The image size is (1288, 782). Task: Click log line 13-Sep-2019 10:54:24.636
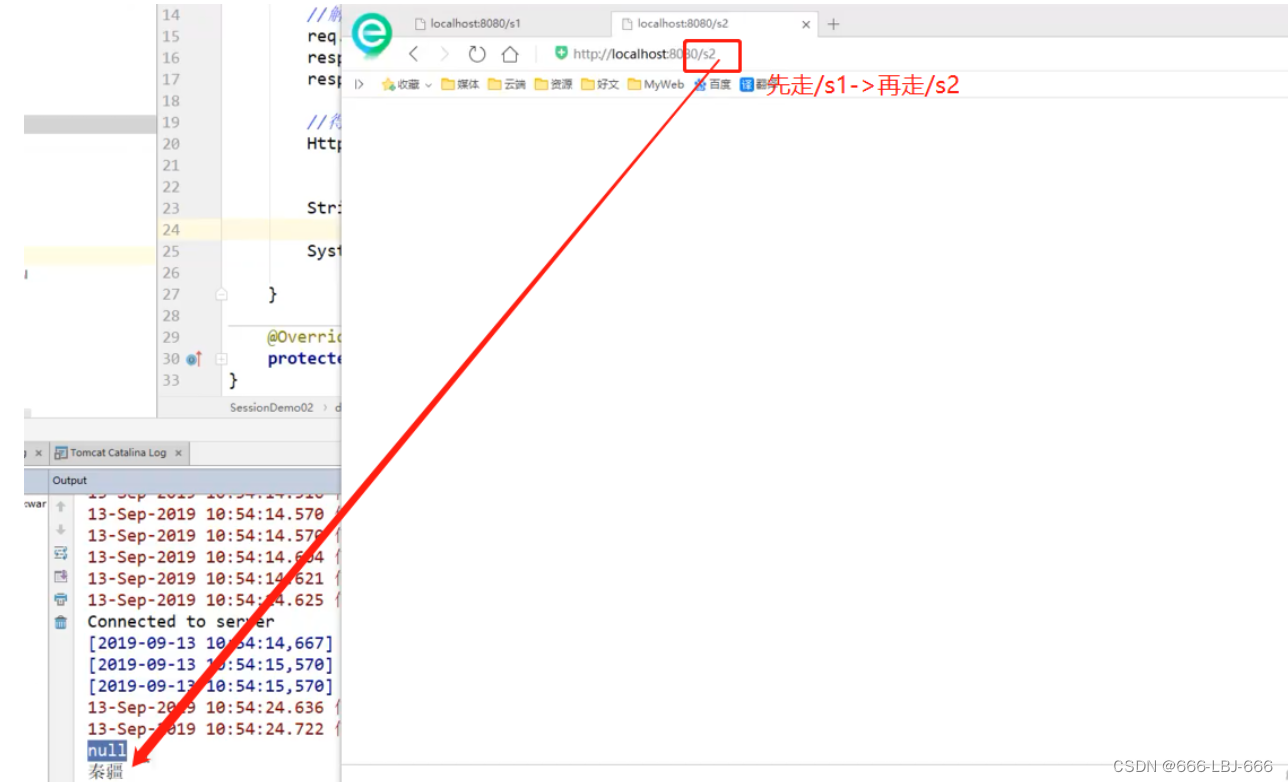[x=206, y=707]
